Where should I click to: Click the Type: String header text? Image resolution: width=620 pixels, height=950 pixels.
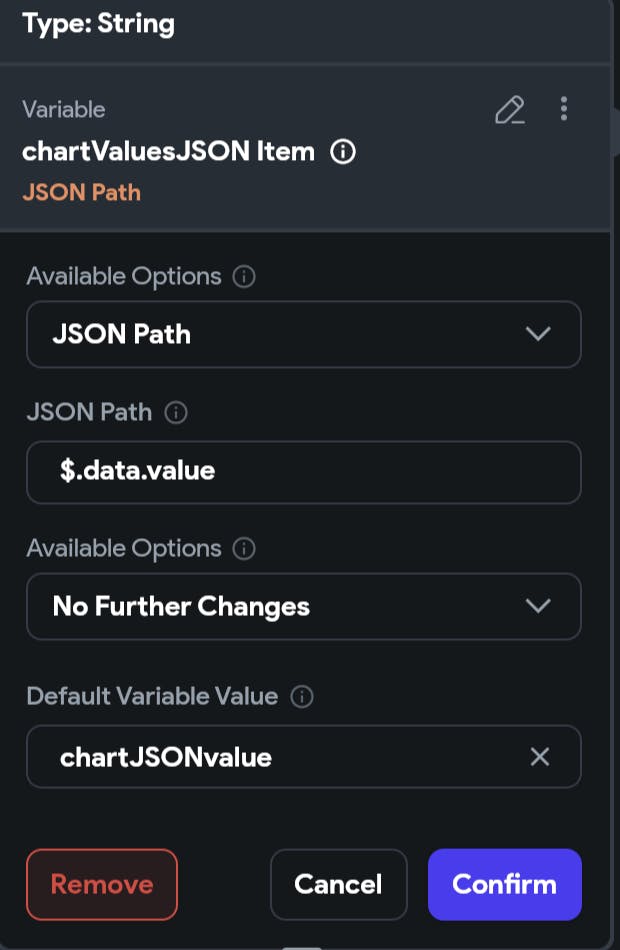[x=98, y=24]
